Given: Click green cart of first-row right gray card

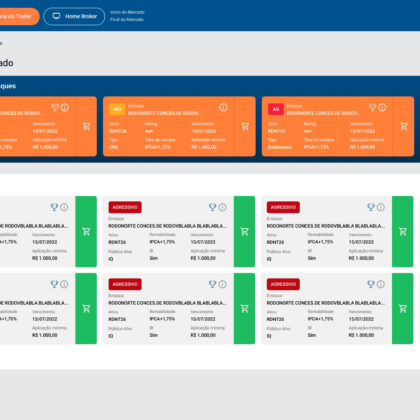Looking at the screenshot, I should click(403, 232).
